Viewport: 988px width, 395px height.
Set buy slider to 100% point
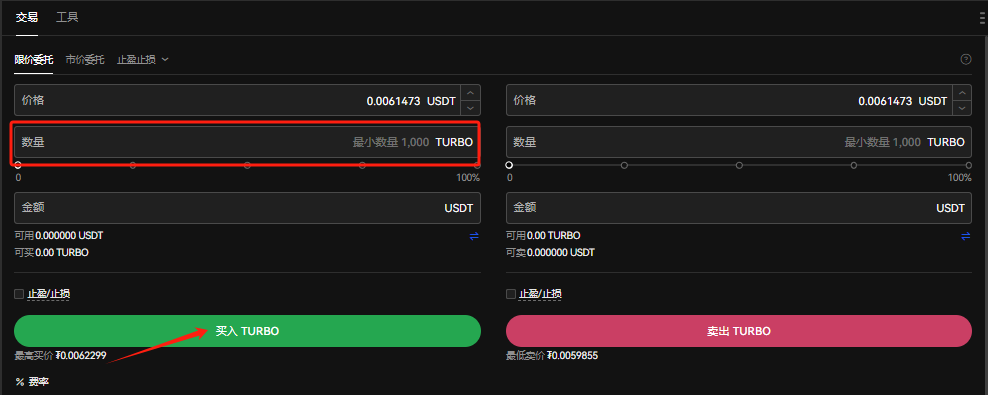click(x=477, y=165)
